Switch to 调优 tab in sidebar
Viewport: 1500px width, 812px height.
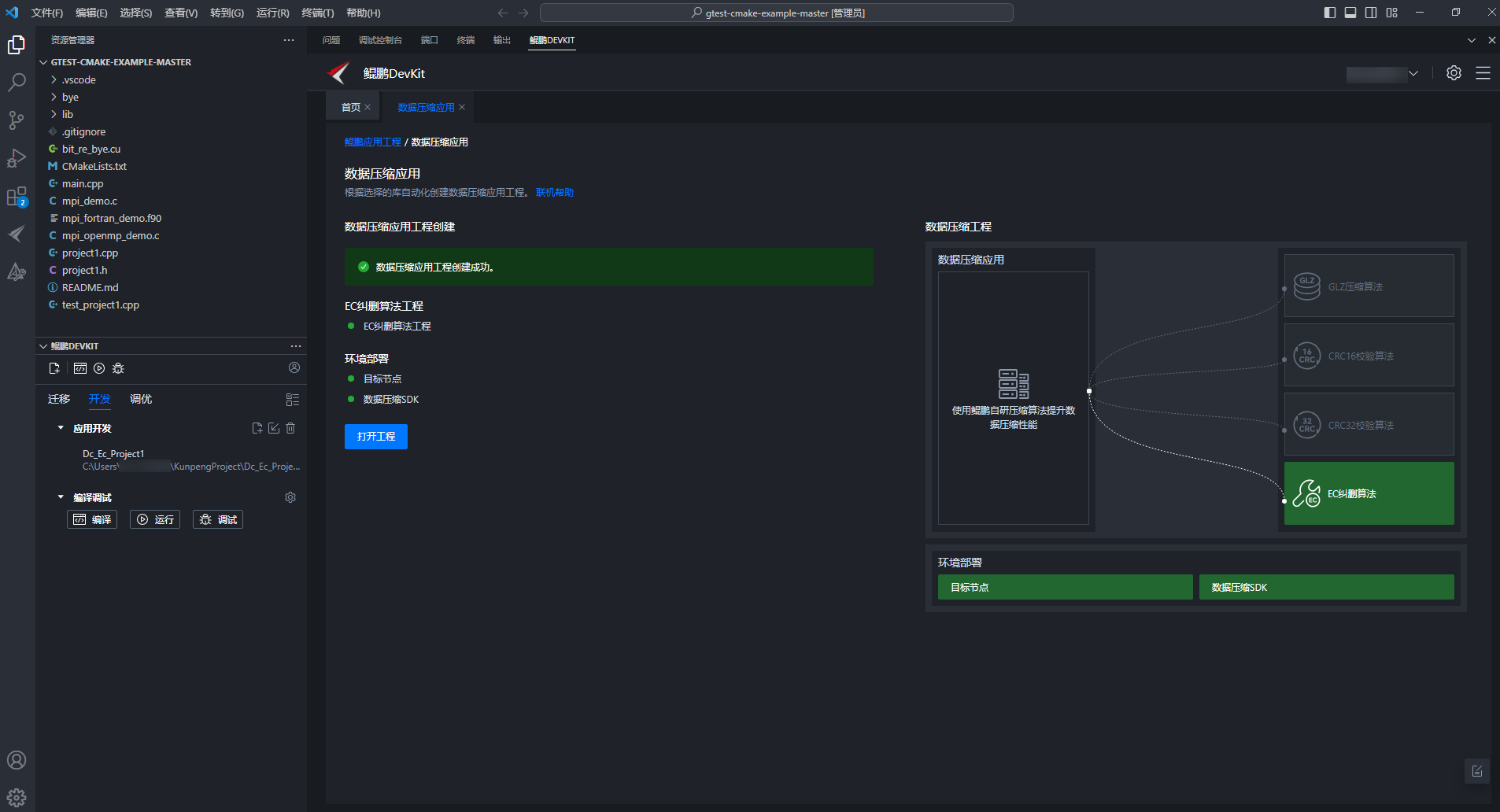[141, 400]
